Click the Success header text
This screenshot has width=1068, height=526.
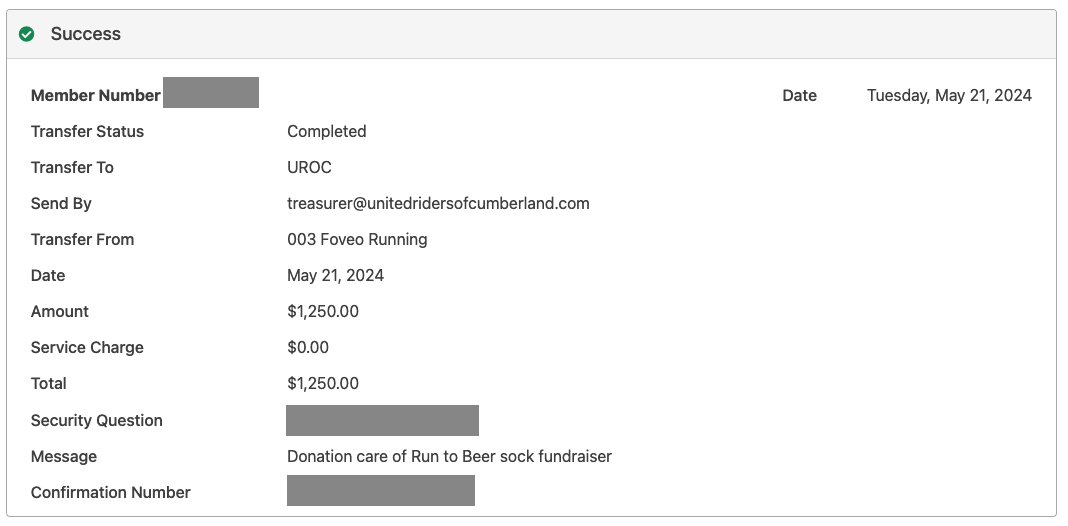pyautogui.click(x=86, y=34)
